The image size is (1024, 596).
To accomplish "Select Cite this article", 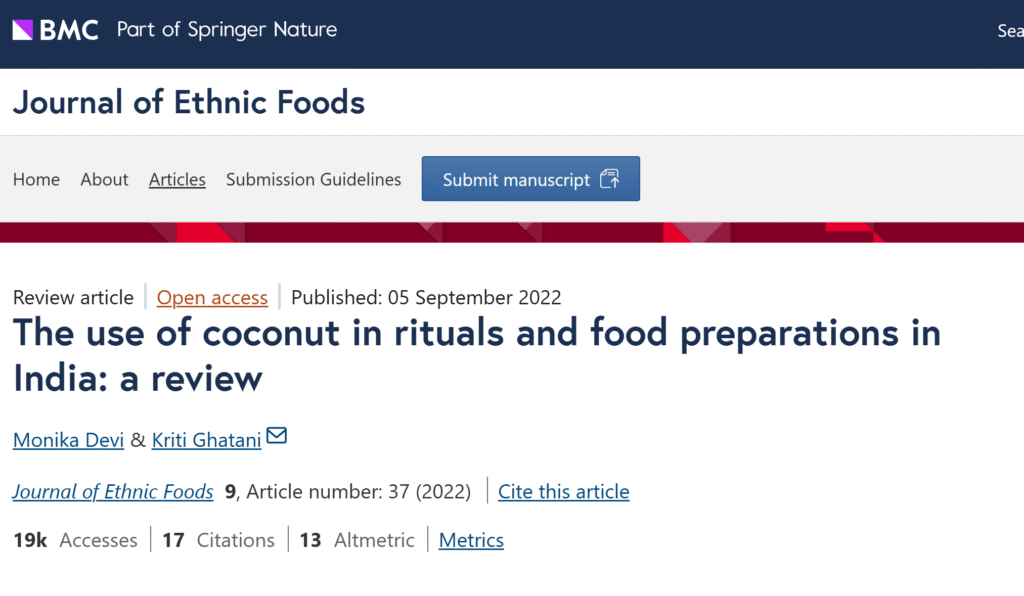I will tap(564, 492).
